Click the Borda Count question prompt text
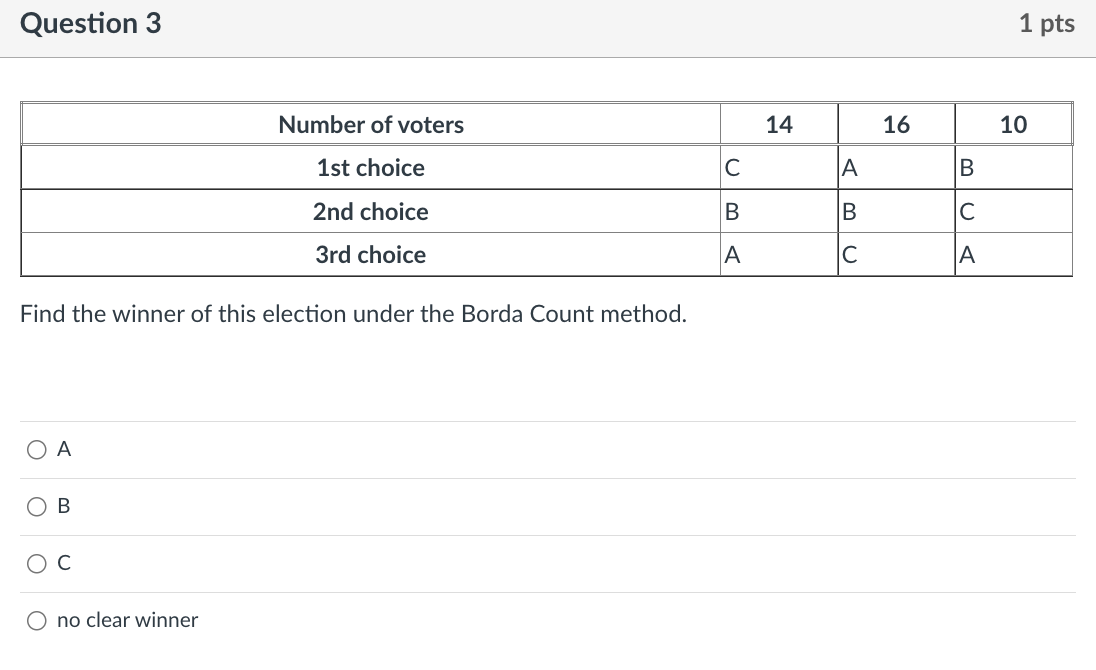 click(x=353, y=313)
